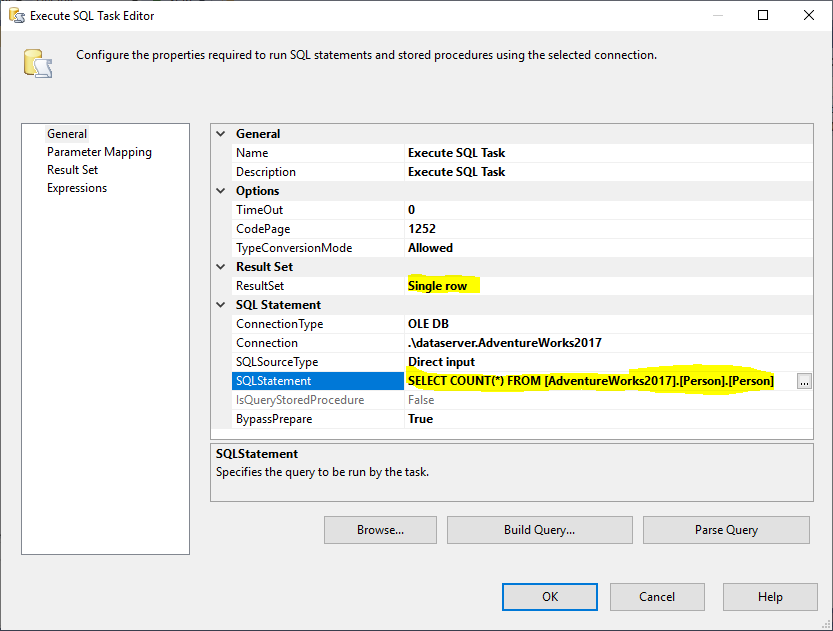Collapse the Options property group
Screen dimensions: 833x631
coord(221,190)
